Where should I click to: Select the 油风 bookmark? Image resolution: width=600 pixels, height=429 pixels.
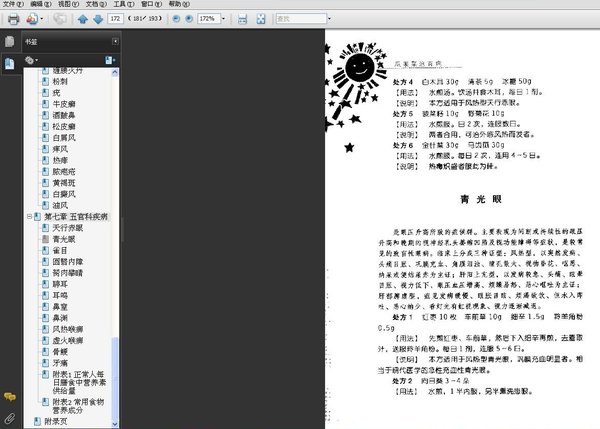pos(60,206)
